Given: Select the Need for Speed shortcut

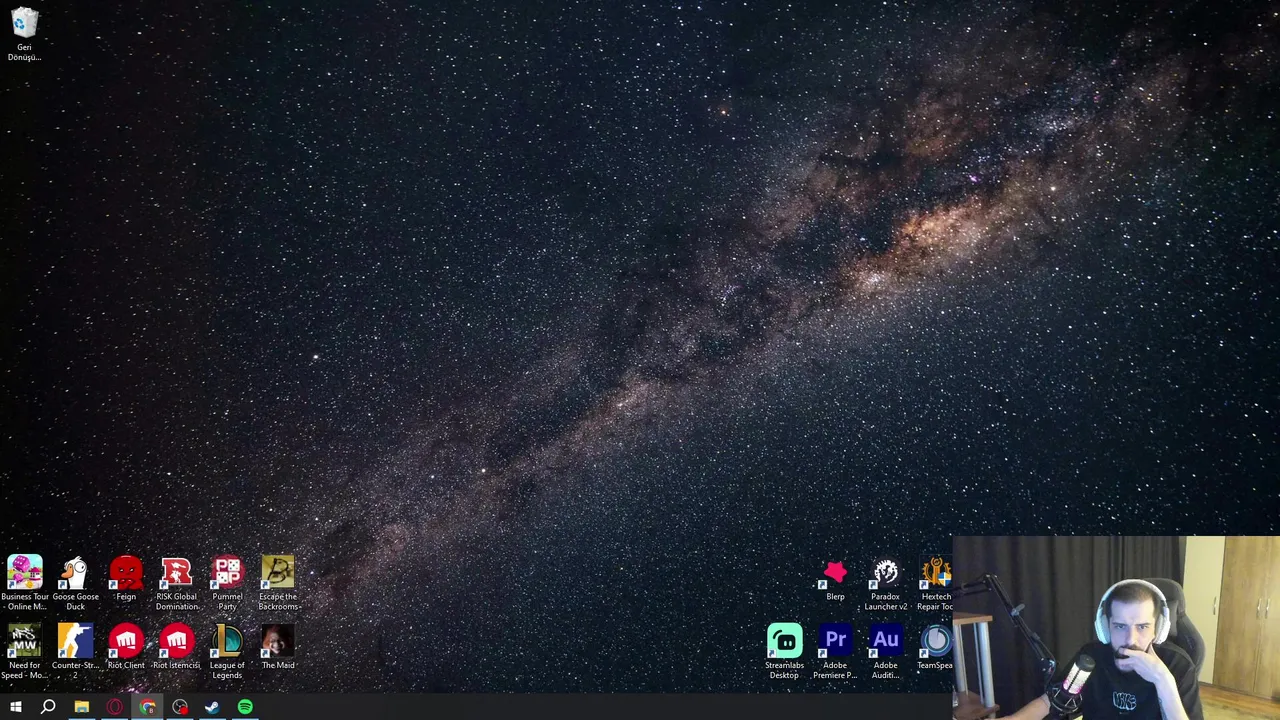Looking at the screenshot, I should (25, 652).
